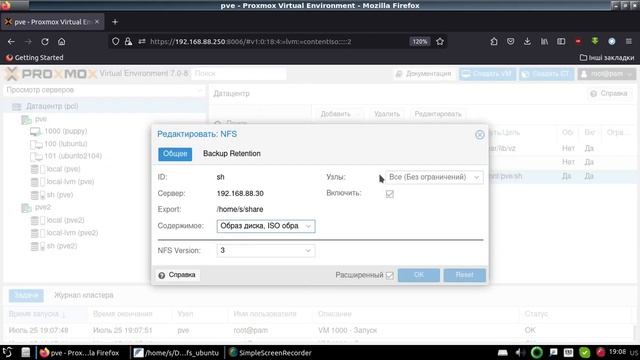Switch to Backup Retention tab
Screen dimensions: 640x360
[x=232, y=153]
